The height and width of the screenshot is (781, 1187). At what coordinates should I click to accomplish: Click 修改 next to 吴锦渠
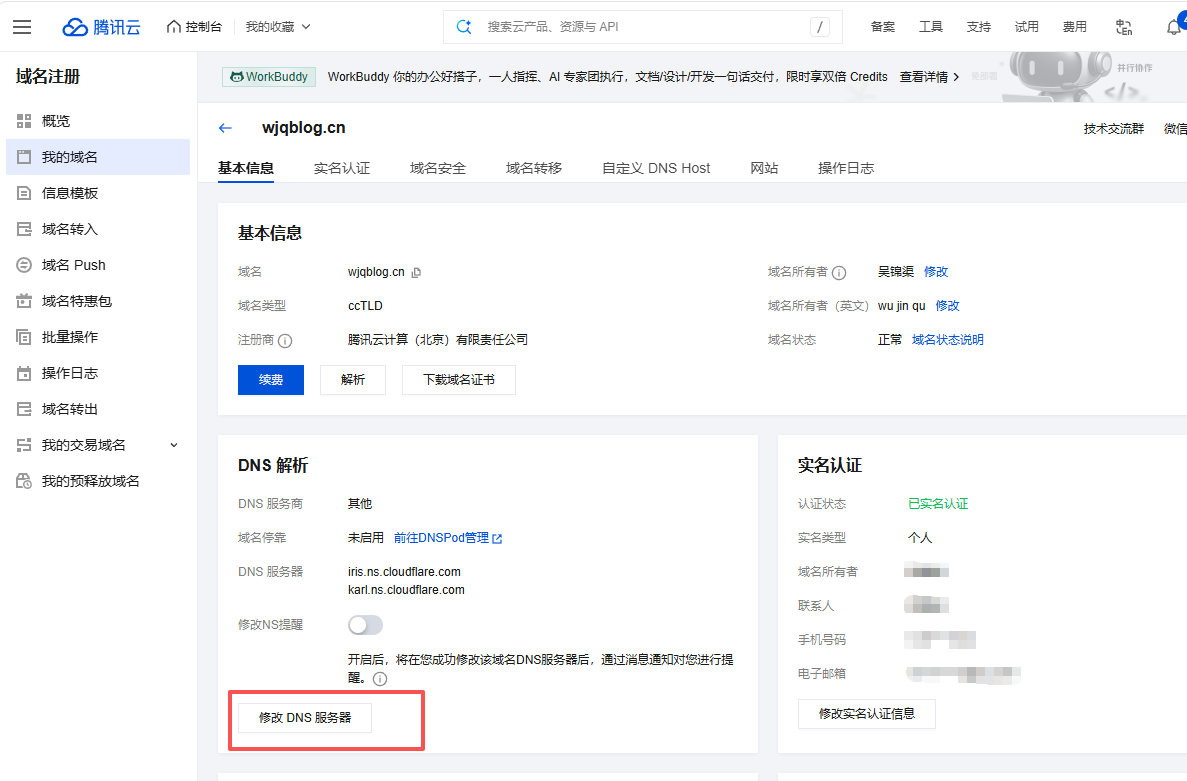point(936,272)
